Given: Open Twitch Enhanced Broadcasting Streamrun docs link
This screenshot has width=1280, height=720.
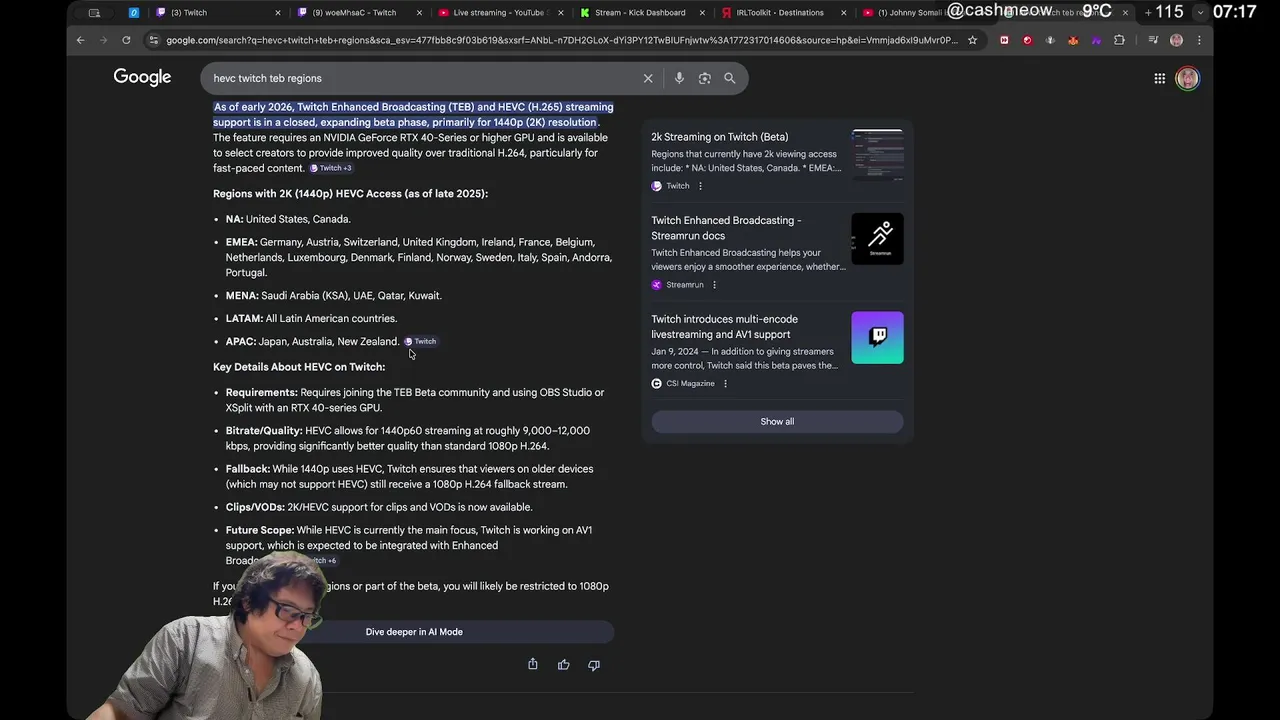Looking at the screenshot, I should coord(726,228).
